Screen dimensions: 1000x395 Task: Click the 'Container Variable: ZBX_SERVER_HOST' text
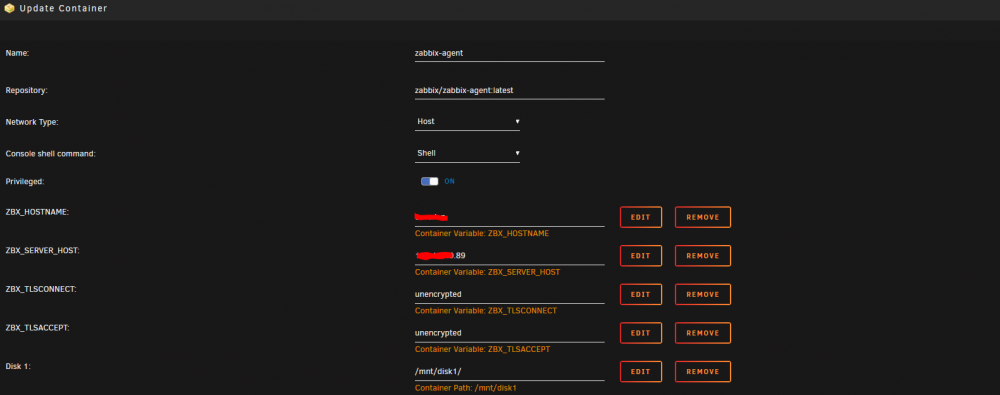(487, 272)
